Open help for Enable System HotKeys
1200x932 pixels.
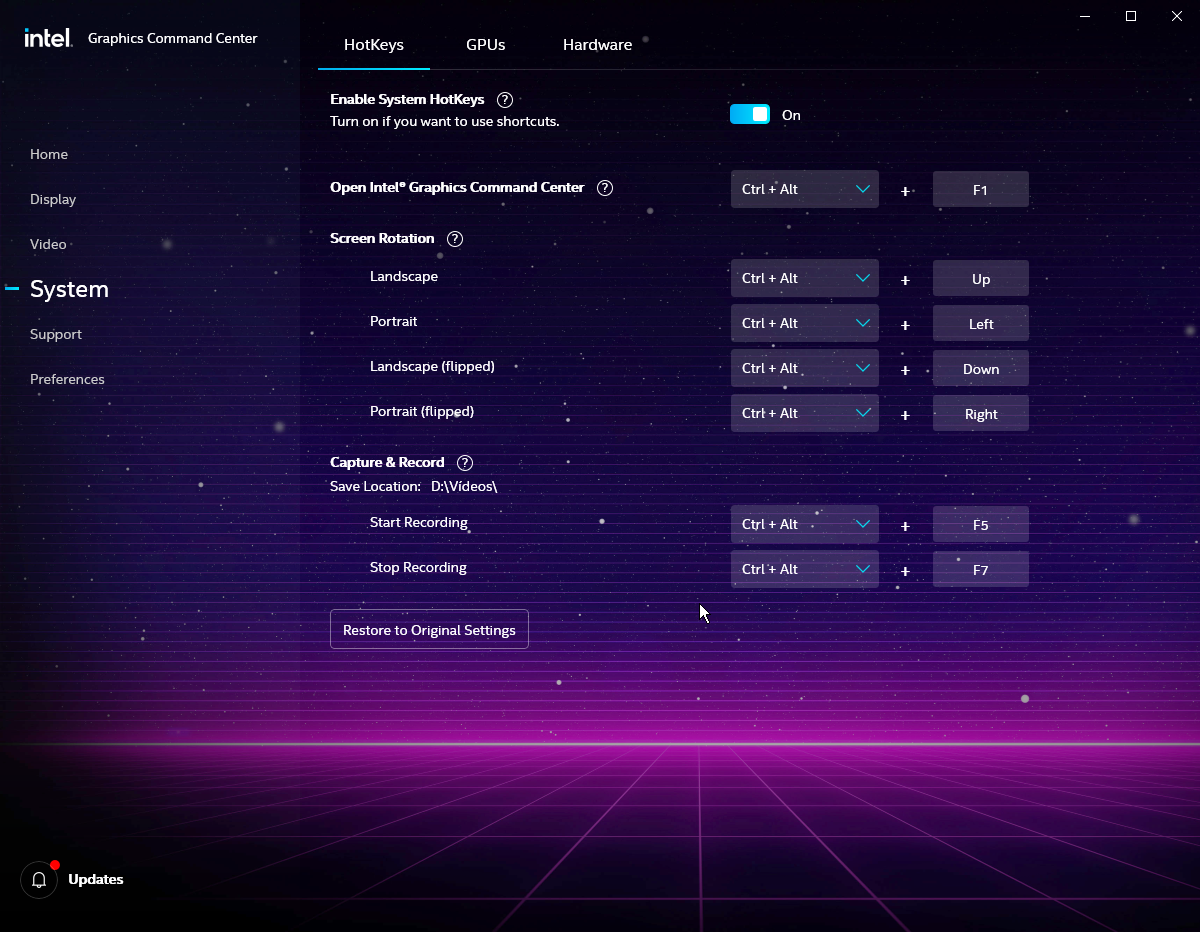pos(505,100)
